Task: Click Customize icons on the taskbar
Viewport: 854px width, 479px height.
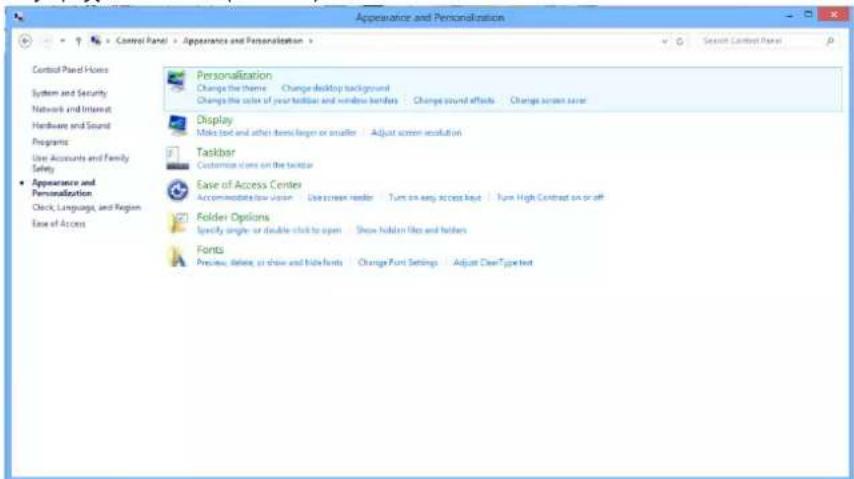Action: (255, 165)
